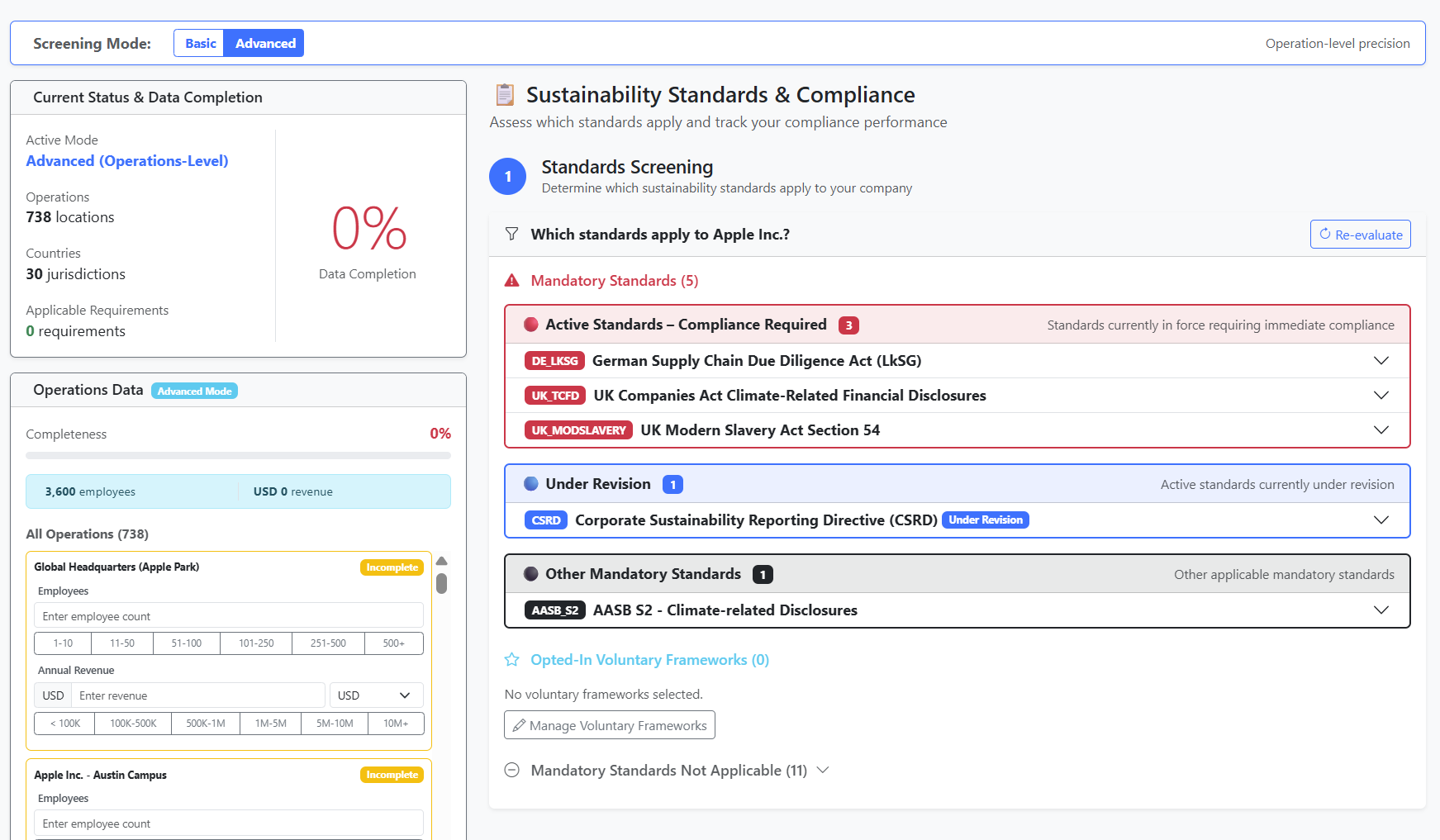Switch screening mode to Basic
This screenshot has height=840, width=1440.
pyautogui.click(x=199, y=43)
